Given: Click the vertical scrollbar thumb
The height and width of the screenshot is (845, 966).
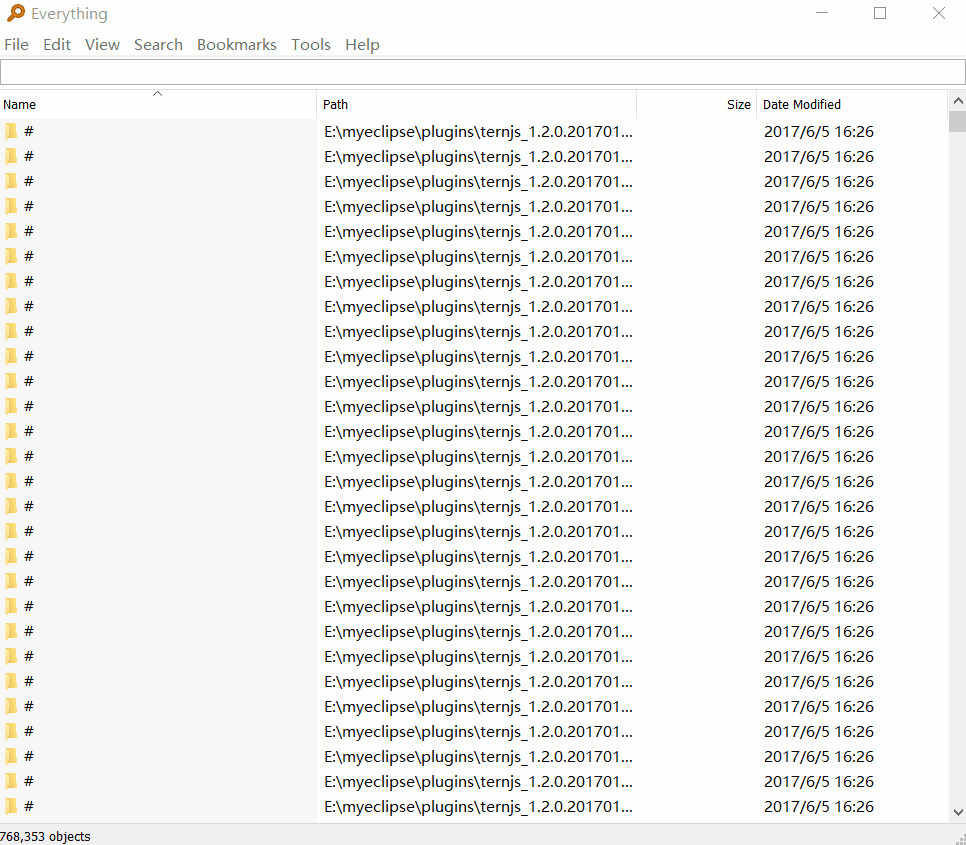Looking at the screenshot, I should coord(958,121).
